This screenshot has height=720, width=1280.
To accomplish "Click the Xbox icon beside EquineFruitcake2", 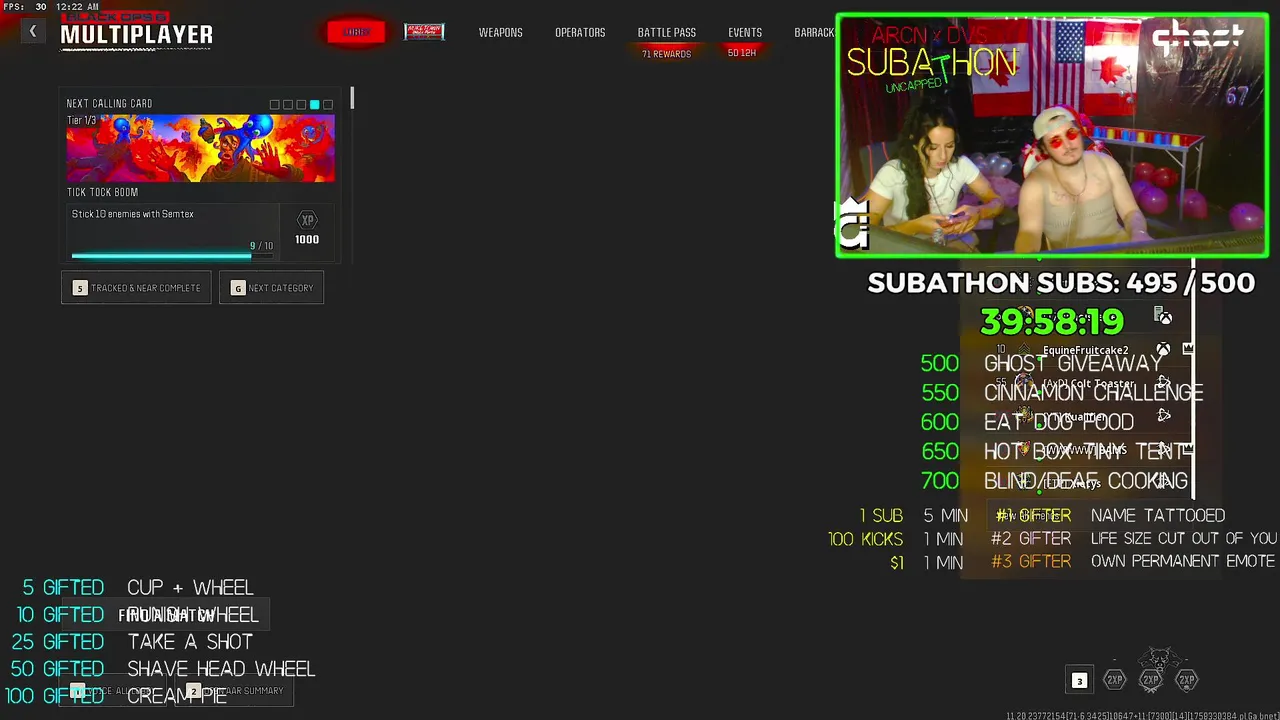I will (1163, 350).
